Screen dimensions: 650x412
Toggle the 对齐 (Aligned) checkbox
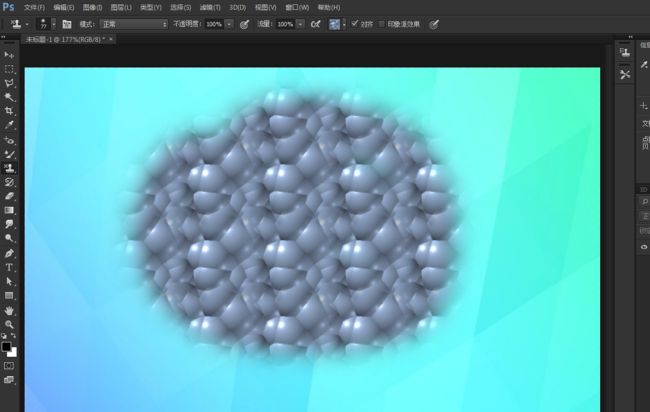click(x=354, y=24)
